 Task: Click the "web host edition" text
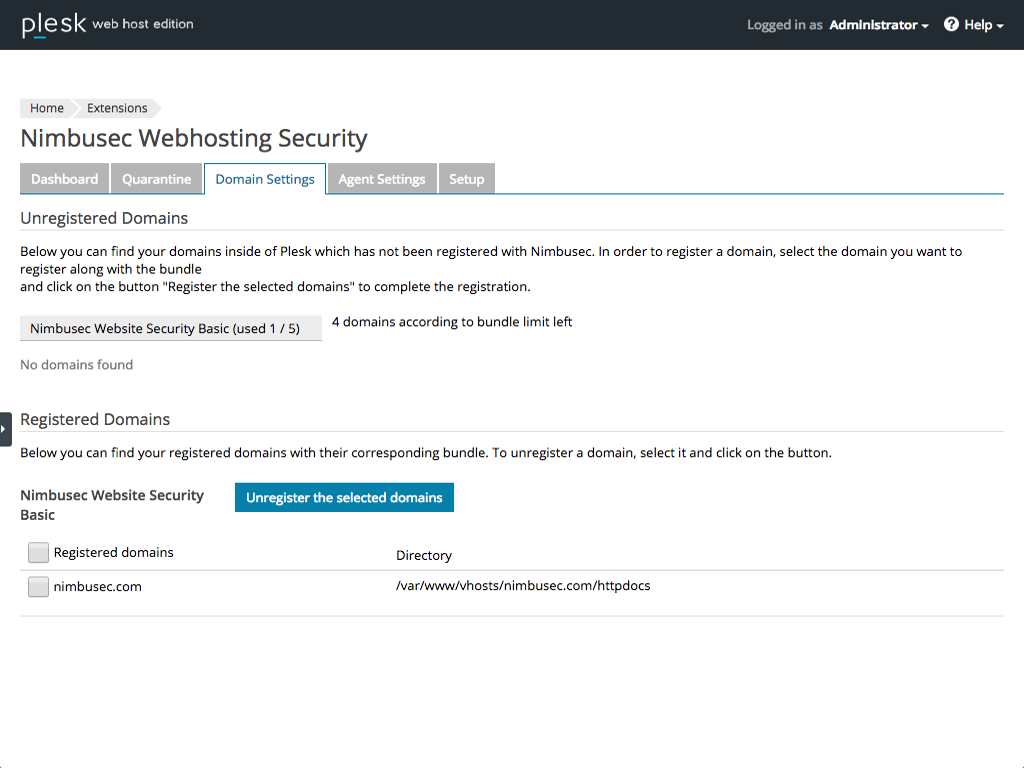click(143, 24)
